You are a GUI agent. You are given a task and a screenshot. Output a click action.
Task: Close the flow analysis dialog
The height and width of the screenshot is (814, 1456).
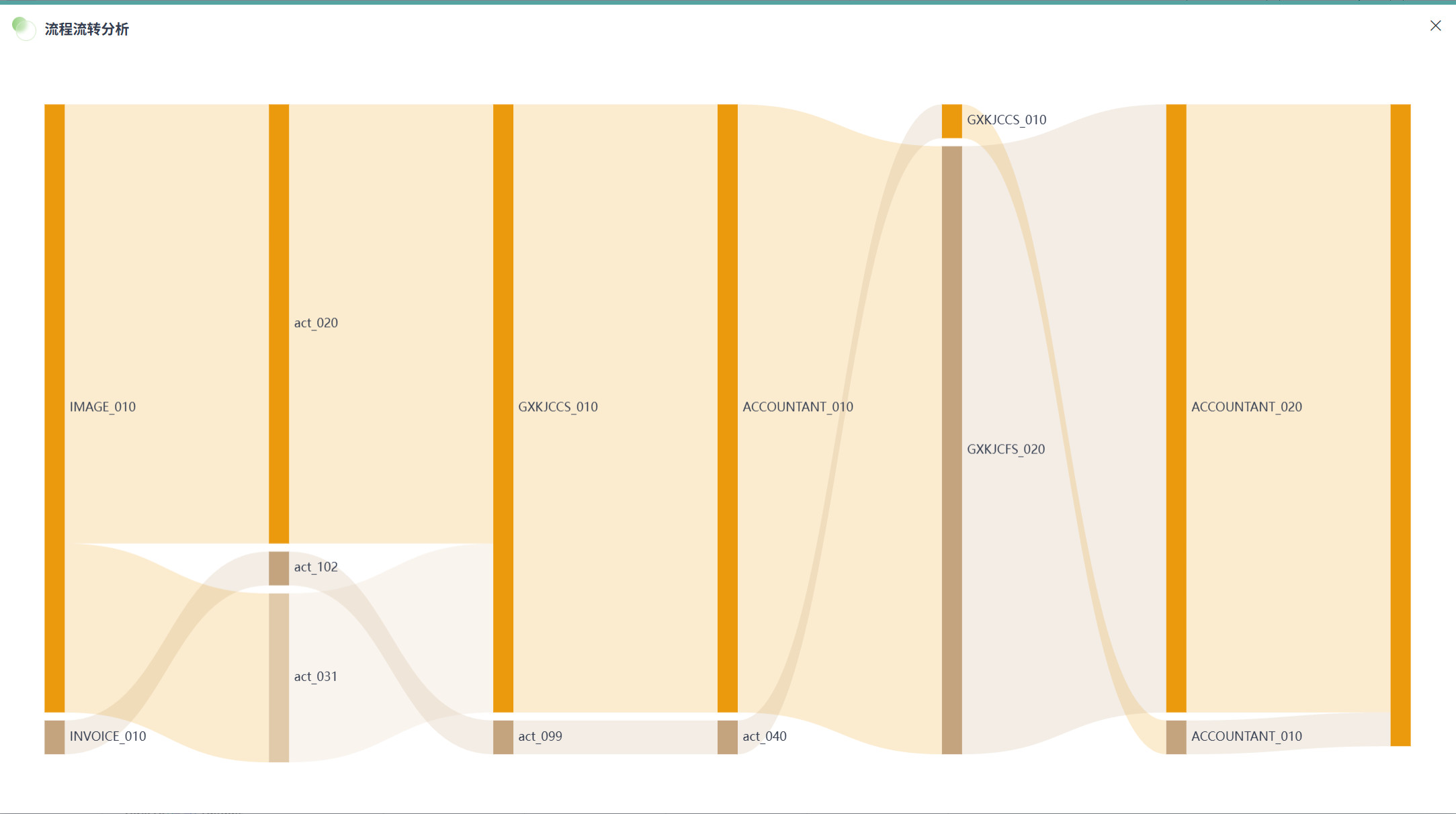click(x=1435, y=26)
